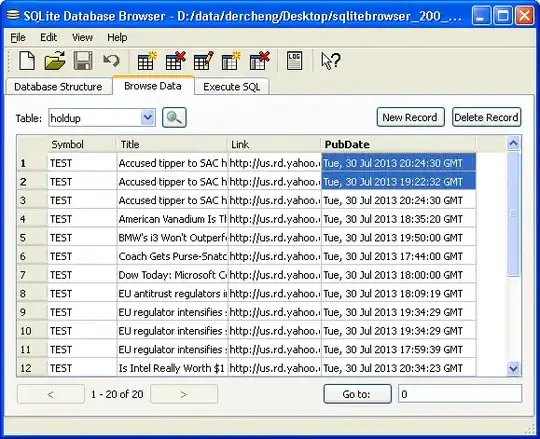
Task: Expand the holdup table dropdown
Action: coord(148,118)
